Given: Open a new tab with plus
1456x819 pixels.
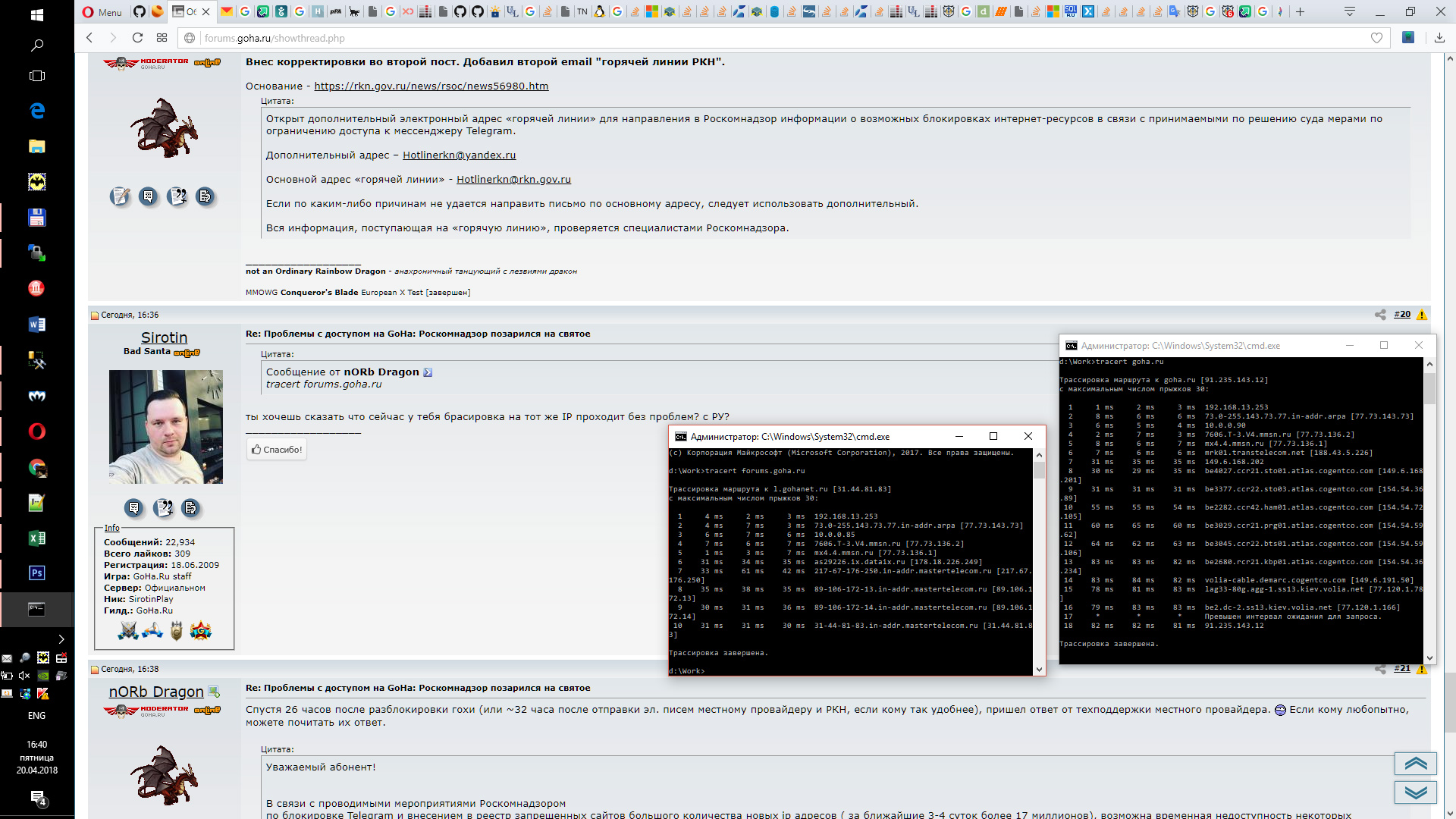Looking at the screenshot, I should (1300, 11).
